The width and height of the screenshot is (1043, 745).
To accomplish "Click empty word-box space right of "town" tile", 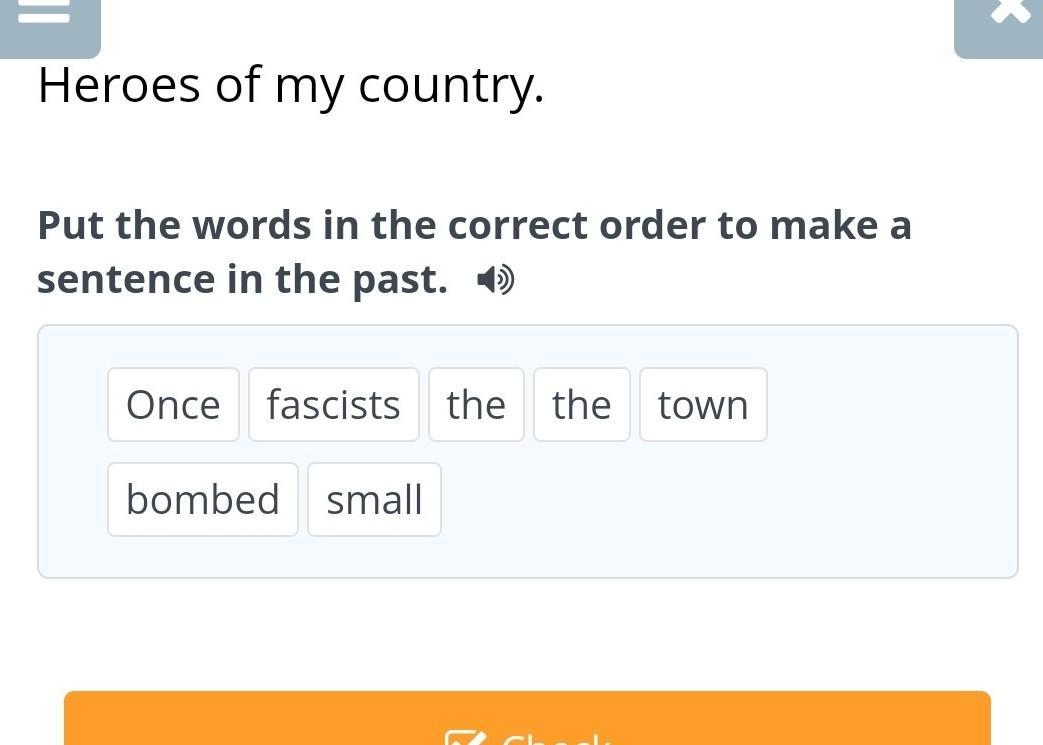I will 891,404.
